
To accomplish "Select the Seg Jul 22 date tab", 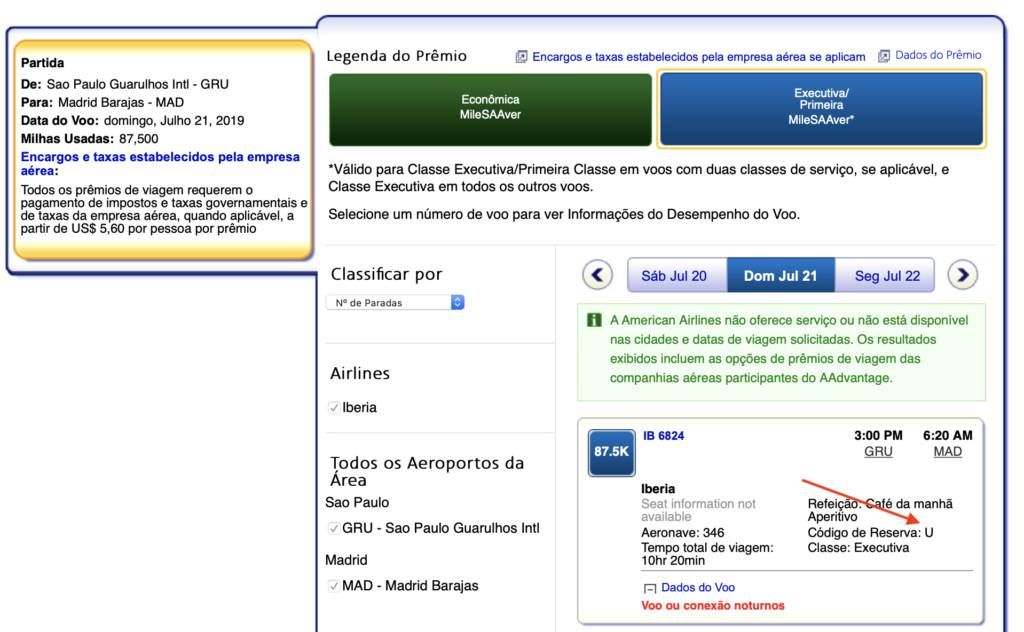I will pos(887,276).
